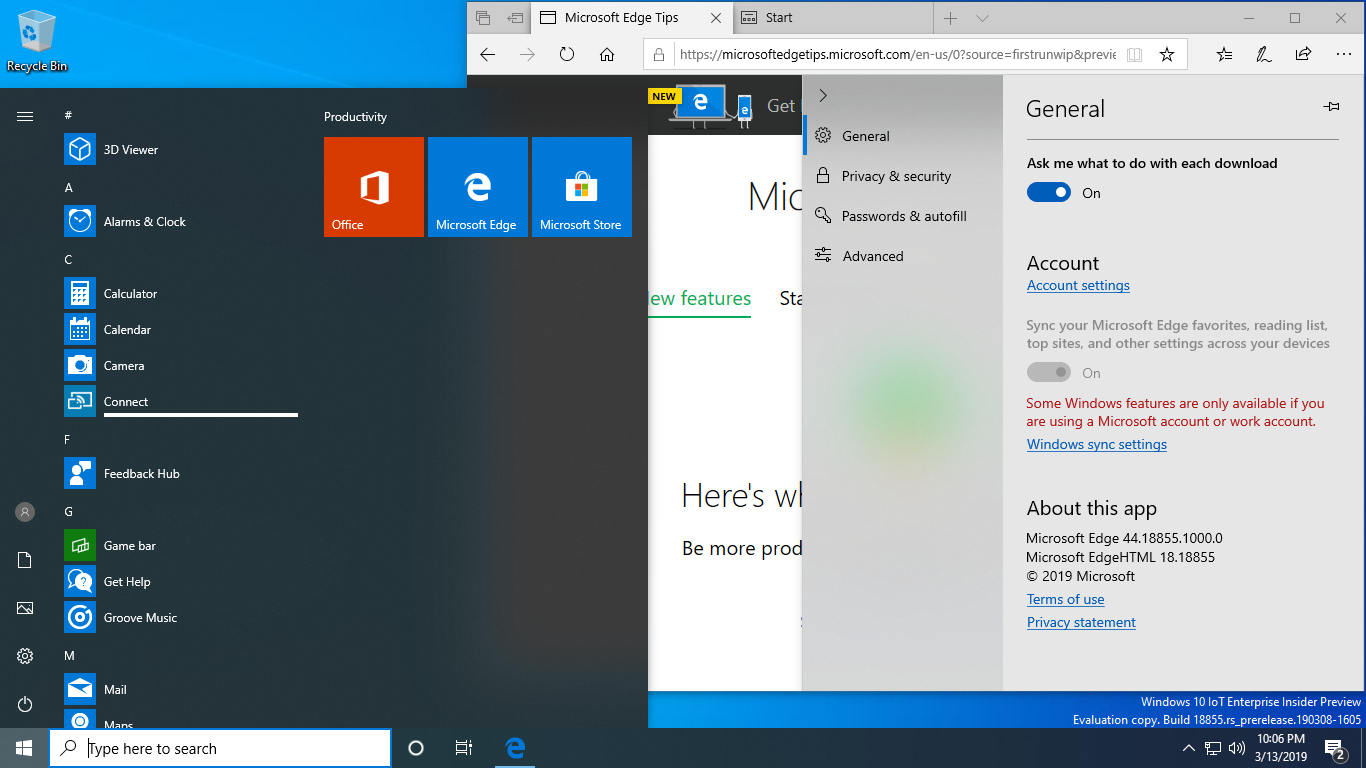Image resolution: width=1366 pixels, height=768 pixels.
Task: Open a new tab in Edge
Action: [x=950, y=18]
